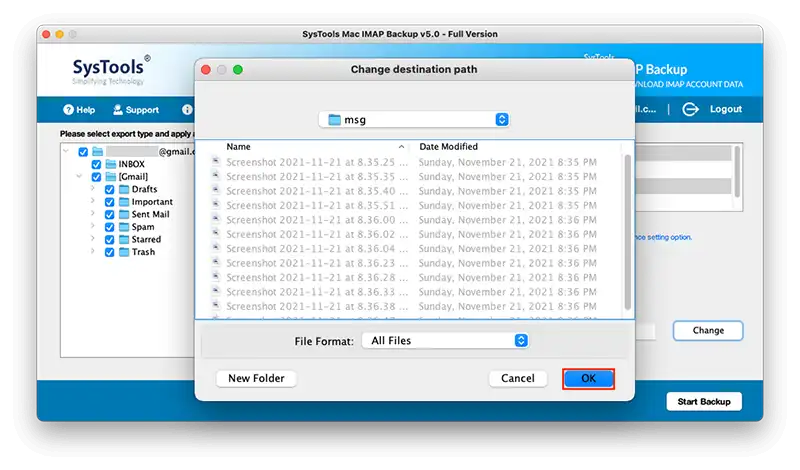Uncheck the Important checkbox
The height and width of the screenshot is (470, 800).
[x=109, y=202]
